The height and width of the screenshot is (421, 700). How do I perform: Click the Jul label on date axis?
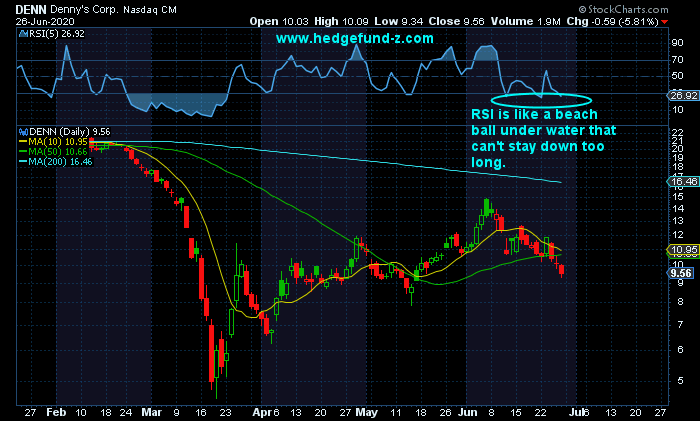click(578, 412)
